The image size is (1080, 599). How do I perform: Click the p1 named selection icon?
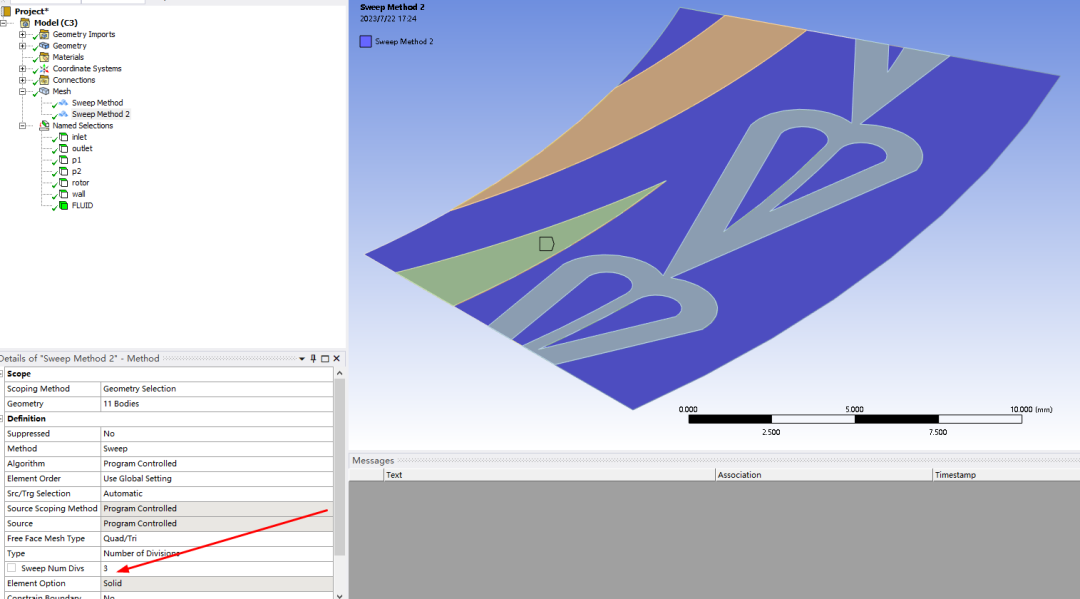63,160
